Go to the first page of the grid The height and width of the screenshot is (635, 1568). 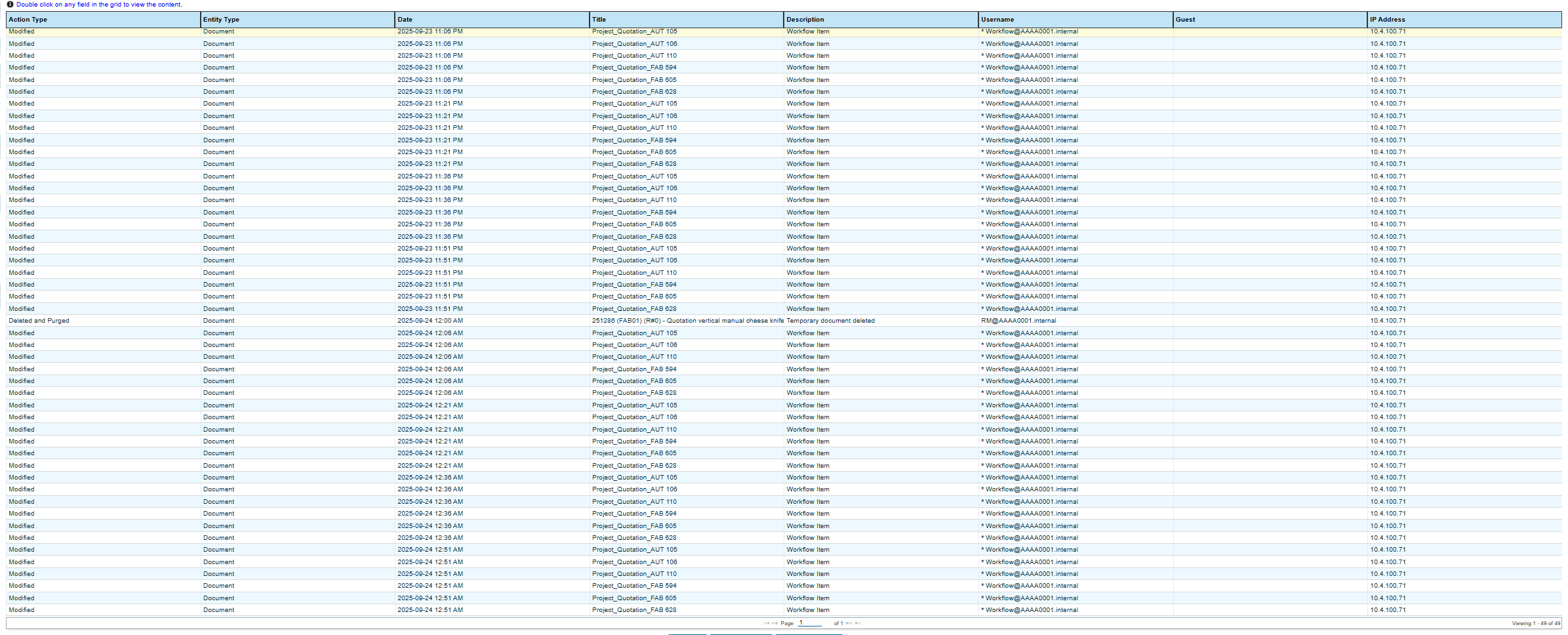(x=767, y=623)
